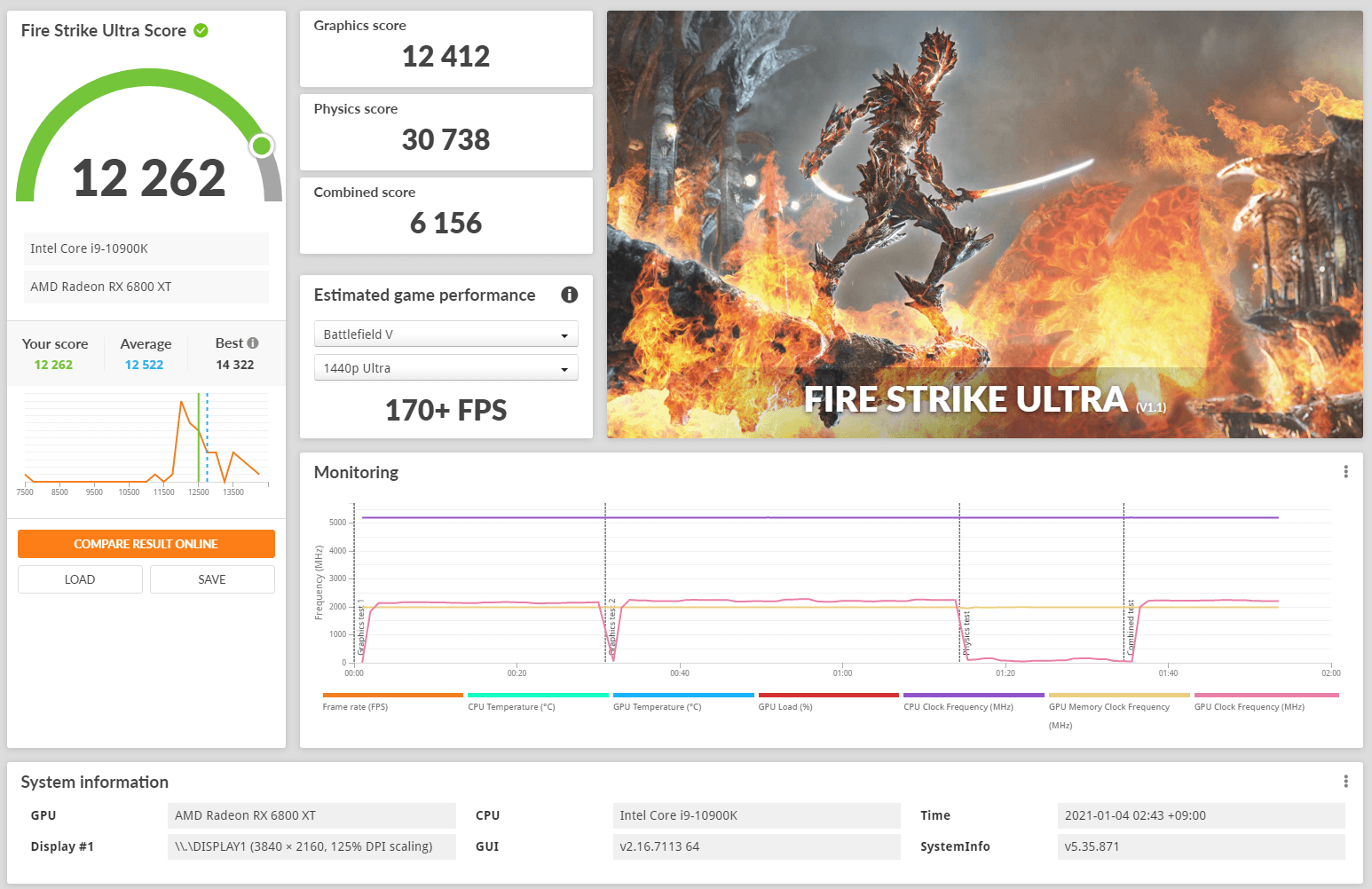The image size is (1372, 889).
Task: Click the Physics test marker on chart
Action: pyautogui.click(x=966, y=633)
